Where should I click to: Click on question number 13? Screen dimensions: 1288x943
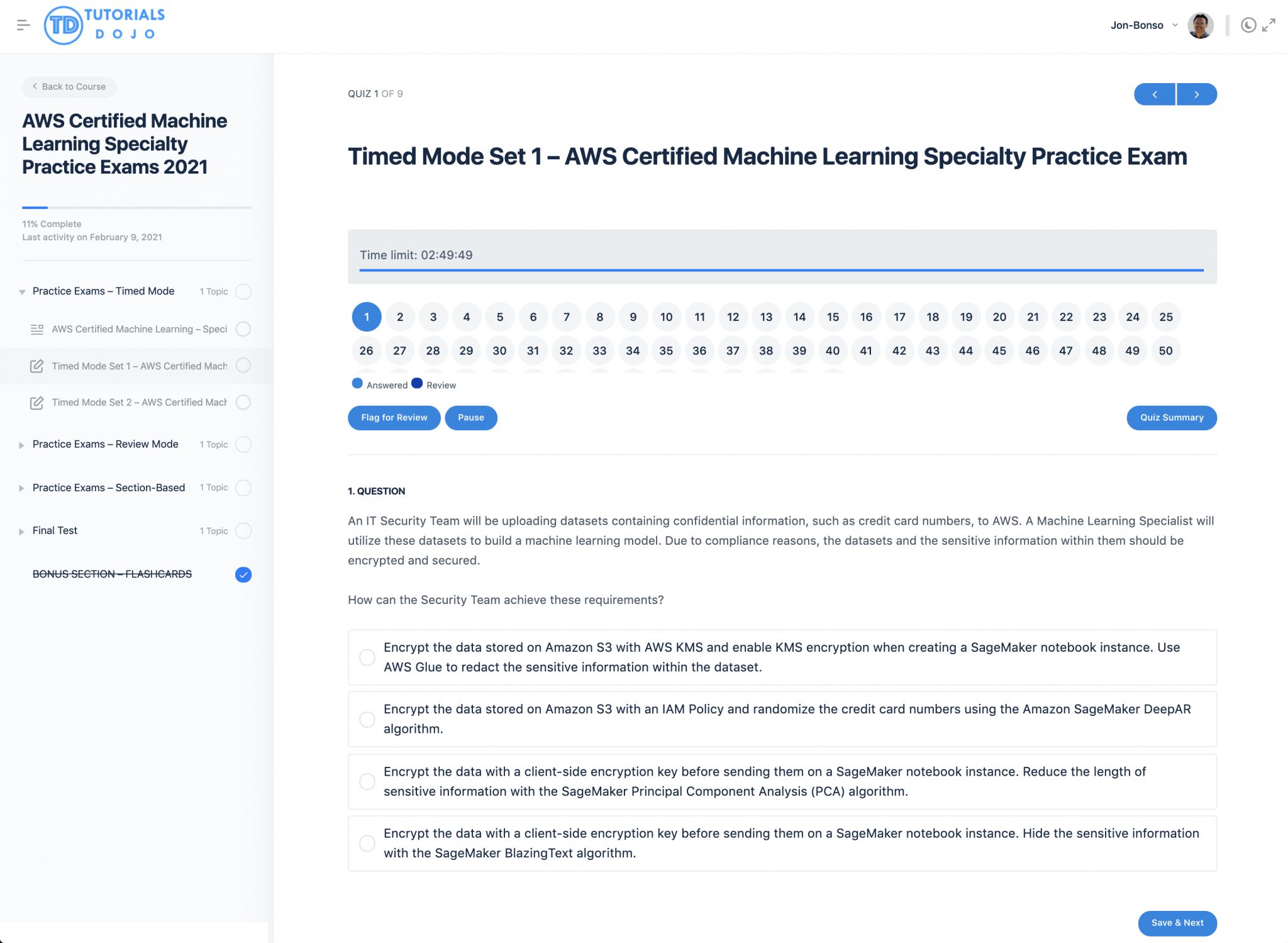[x=765, y=317]
